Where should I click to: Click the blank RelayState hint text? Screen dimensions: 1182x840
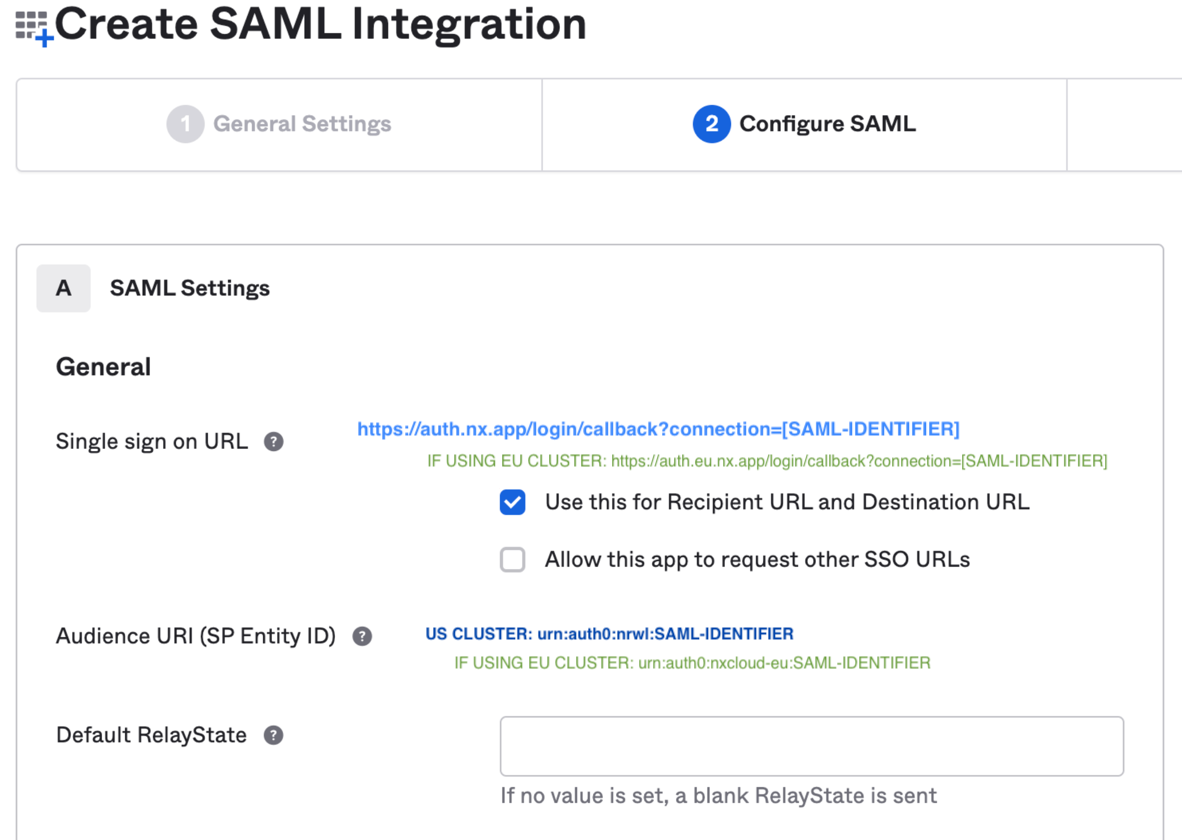718,796
